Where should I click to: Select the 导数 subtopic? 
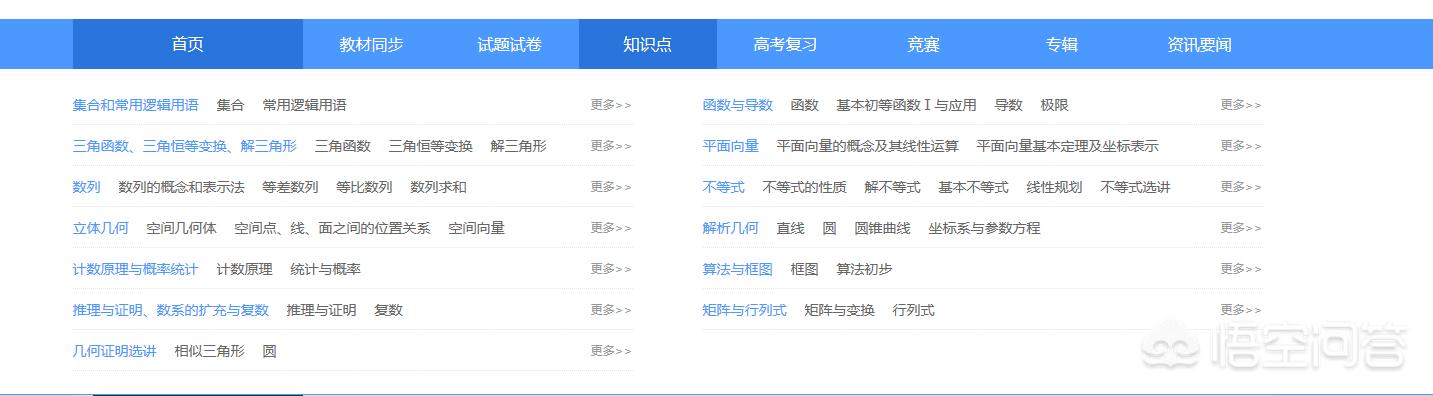point(1009,104)
